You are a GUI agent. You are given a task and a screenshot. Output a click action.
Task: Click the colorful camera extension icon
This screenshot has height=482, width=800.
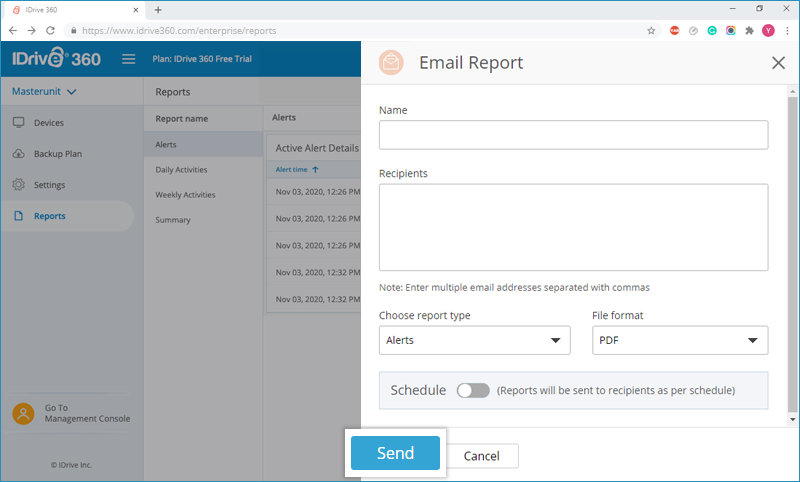pos(731,31)
